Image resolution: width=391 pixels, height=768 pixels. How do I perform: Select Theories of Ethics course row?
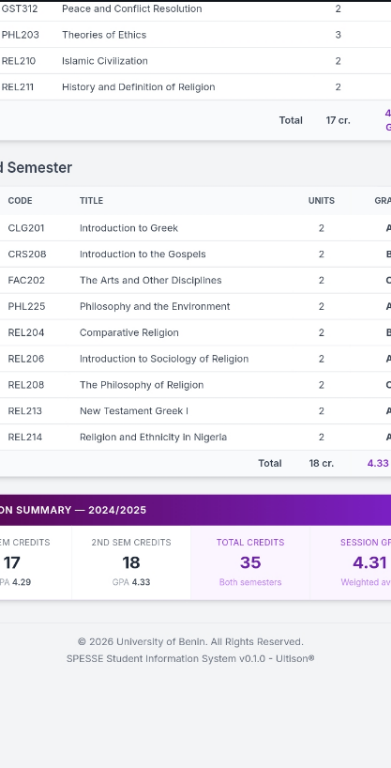point(196,35)
